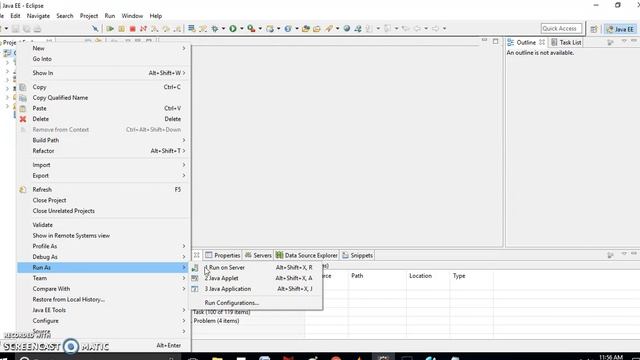Click the Paste clipboard icon in context menu
The image size is (640, 360).
[x=23, y=109]
